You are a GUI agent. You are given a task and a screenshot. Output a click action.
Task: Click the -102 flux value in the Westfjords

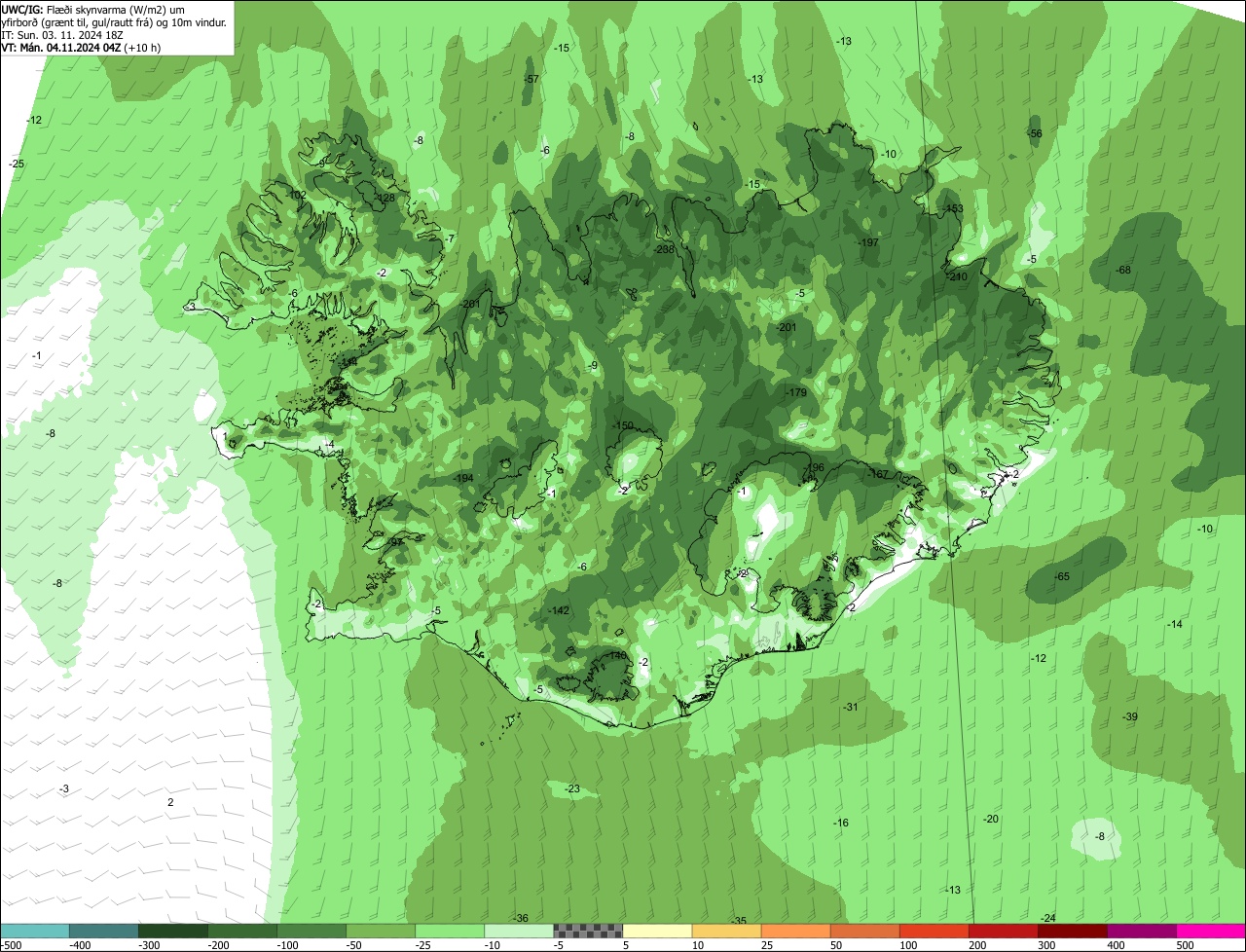(296, 195)
